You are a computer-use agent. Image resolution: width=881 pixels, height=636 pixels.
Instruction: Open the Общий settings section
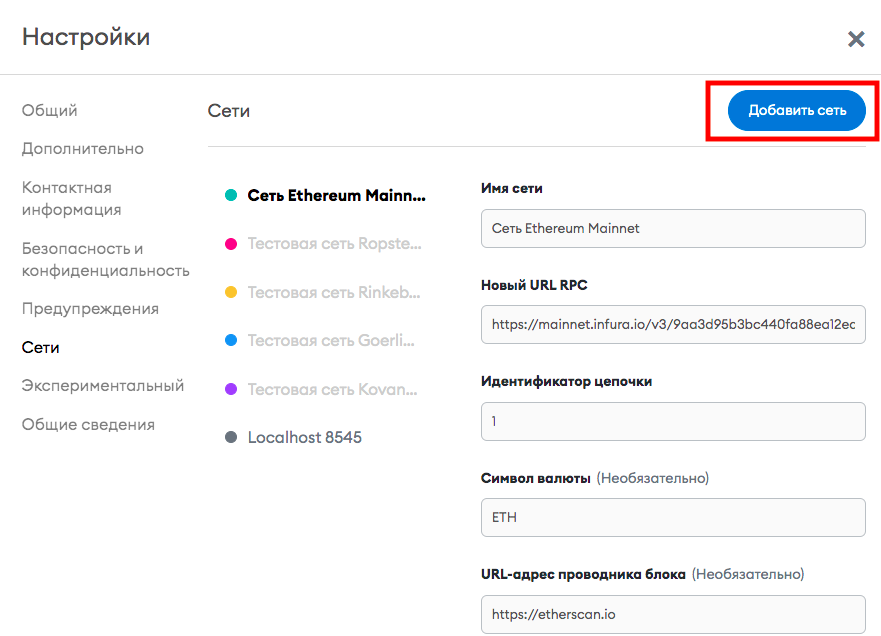[49, 110]
